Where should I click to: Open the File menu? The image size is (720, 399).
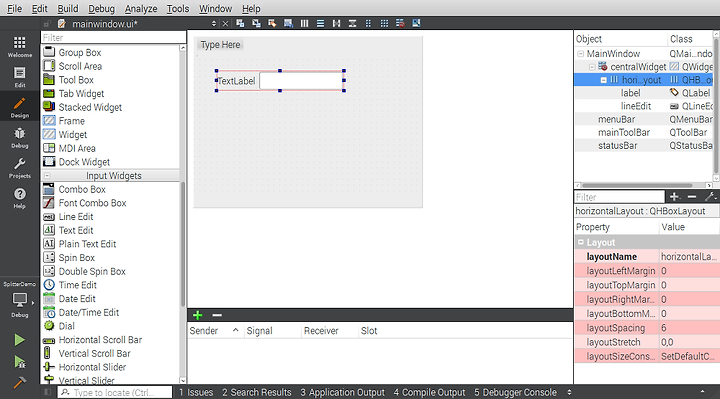click(x=14, y=9)
